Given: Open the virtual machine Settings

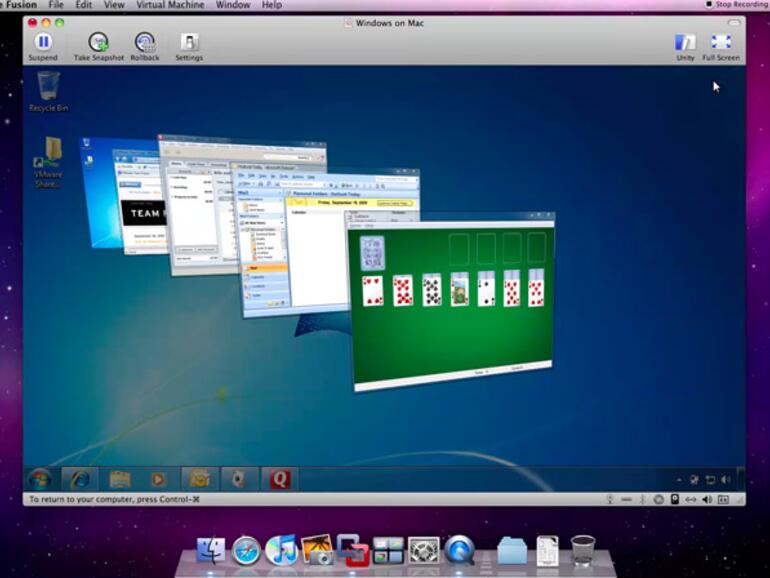Looking at the screenshot, I should pos(189,43).
